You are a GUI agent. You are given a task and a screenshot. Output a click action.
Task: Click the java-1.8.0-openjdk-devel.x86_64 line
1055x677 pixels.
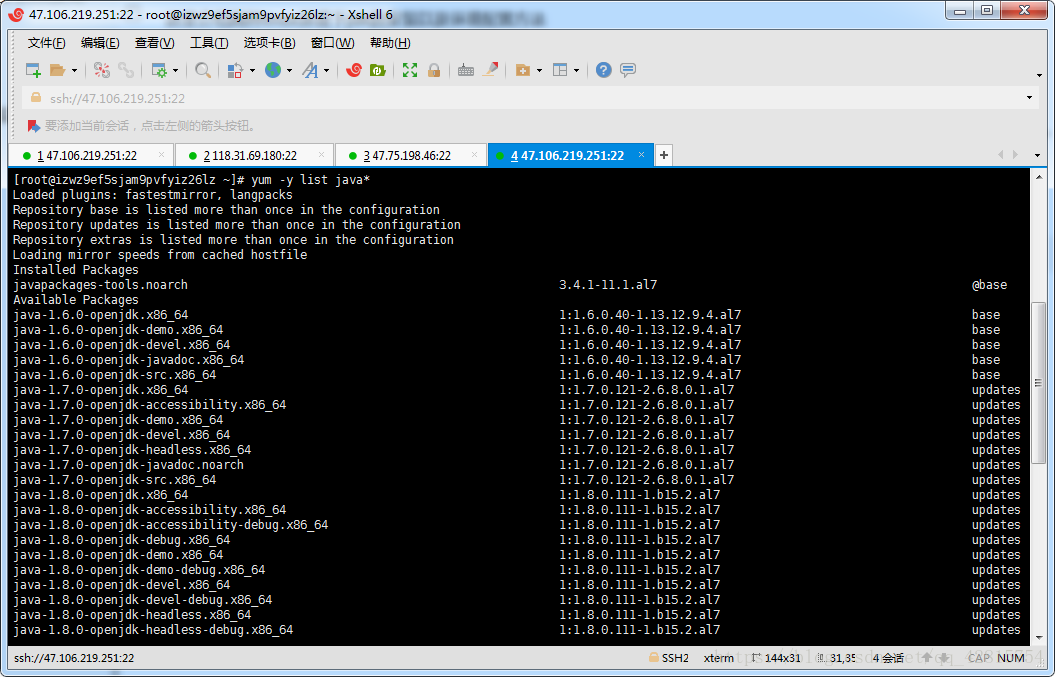(121, 585)
